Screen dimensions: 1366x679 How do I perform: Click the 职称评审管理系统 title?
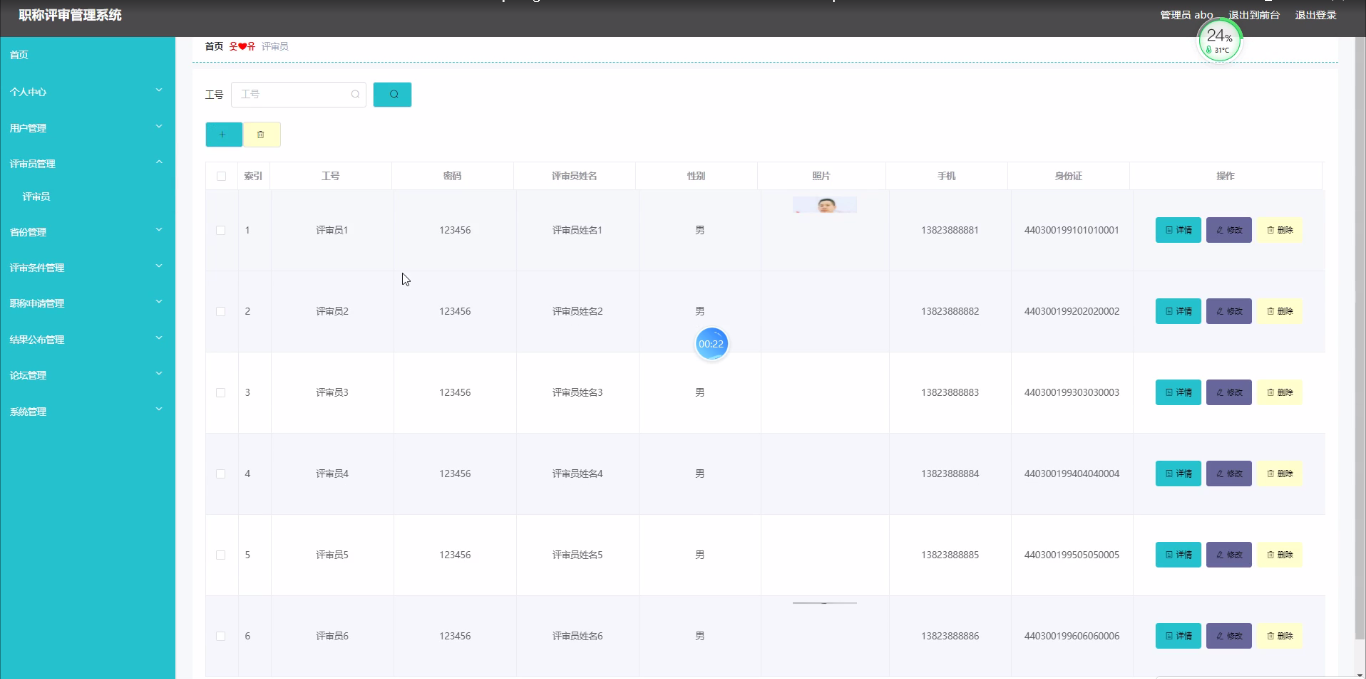pyautogui.click(x=70, y=15)
